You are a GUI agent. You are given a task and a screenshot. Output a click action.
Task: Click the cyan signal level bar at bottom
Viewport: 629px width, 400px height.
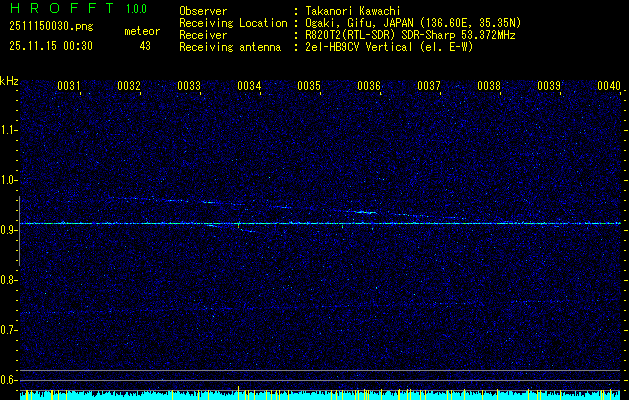(314, 396)
